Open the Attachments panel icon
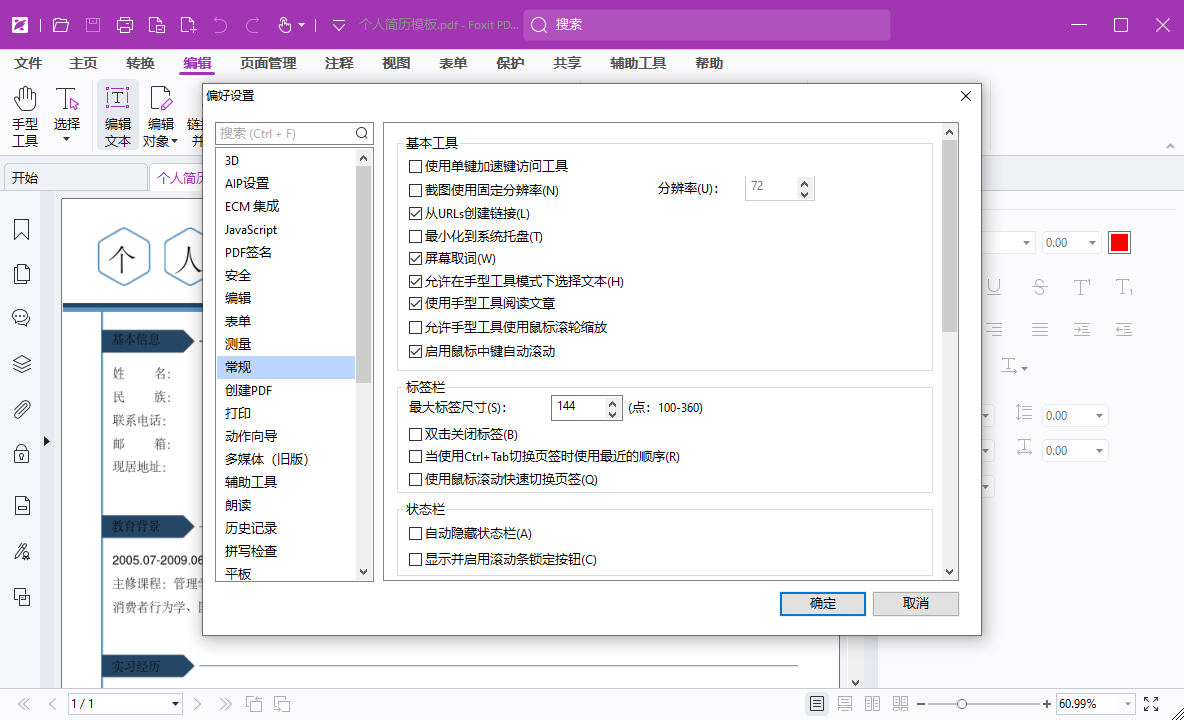The height and width of the screenshot is (720, 1184). click(x=21, y=408)
